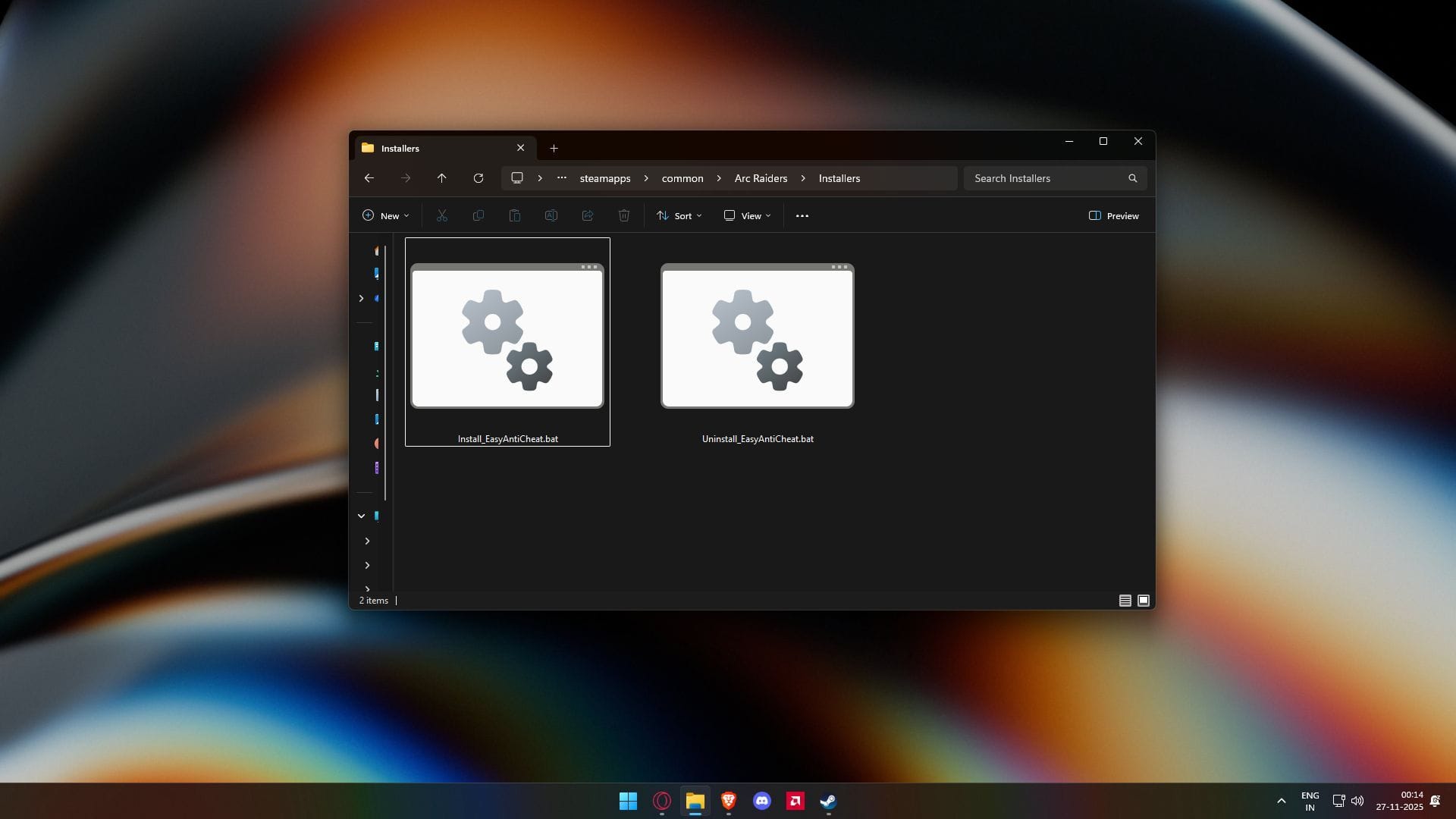The image size is (1456, 819).
Task: Click the navigation pane scrollbar
Action: point(385,372)
